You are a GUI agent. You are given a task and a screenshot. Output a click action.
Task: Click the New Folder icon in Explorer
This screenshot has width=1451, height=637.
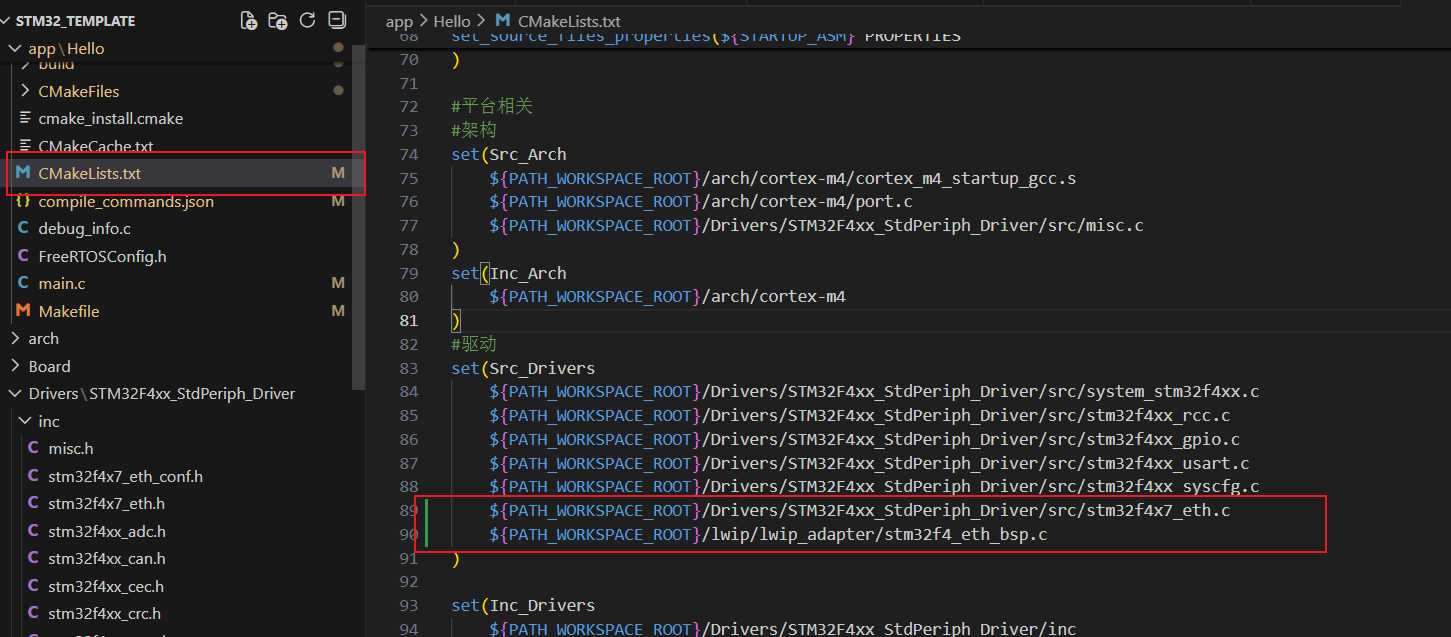tap(278, 20)
